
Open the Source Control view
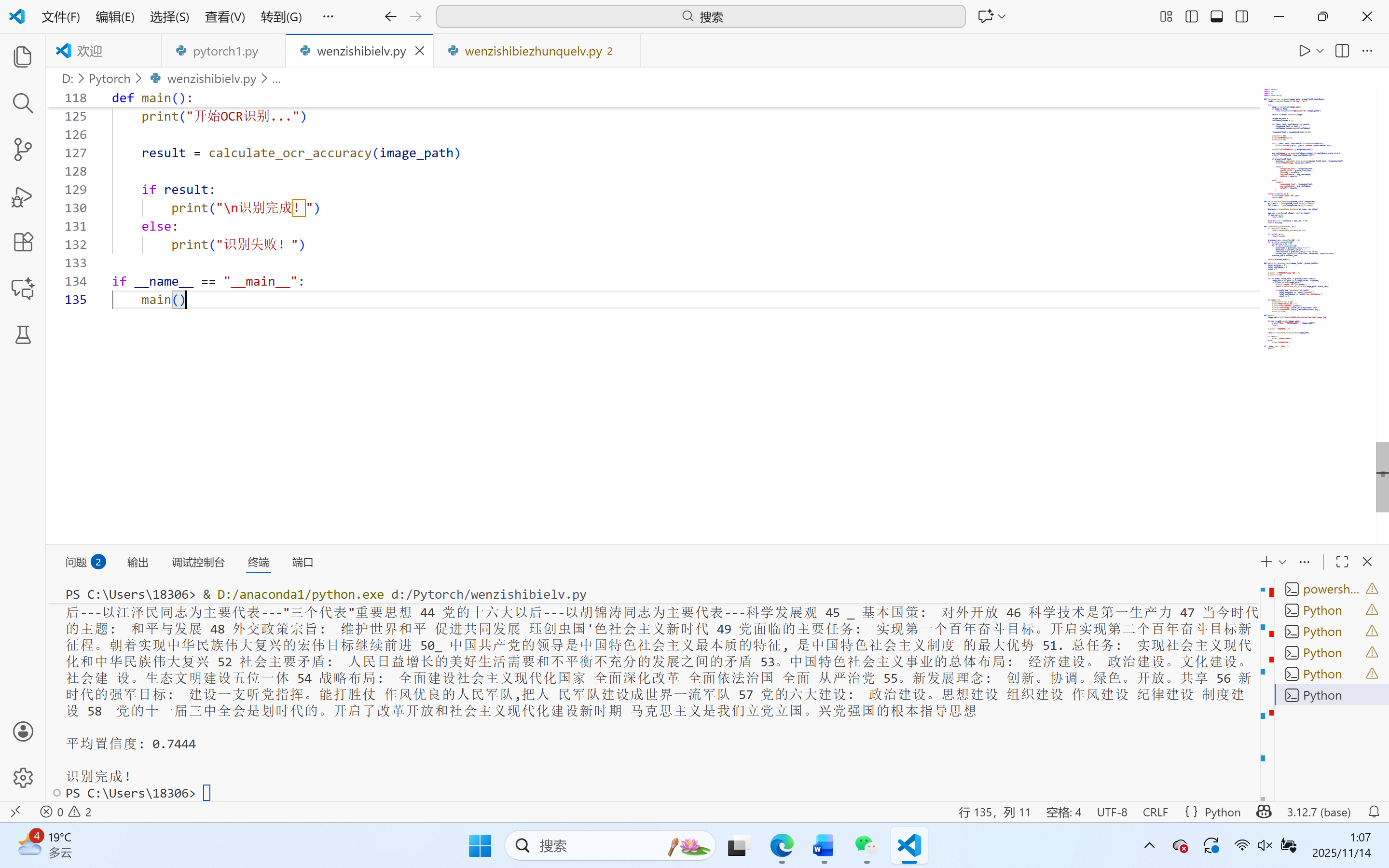pyautogui.click(x=22, y=149)
